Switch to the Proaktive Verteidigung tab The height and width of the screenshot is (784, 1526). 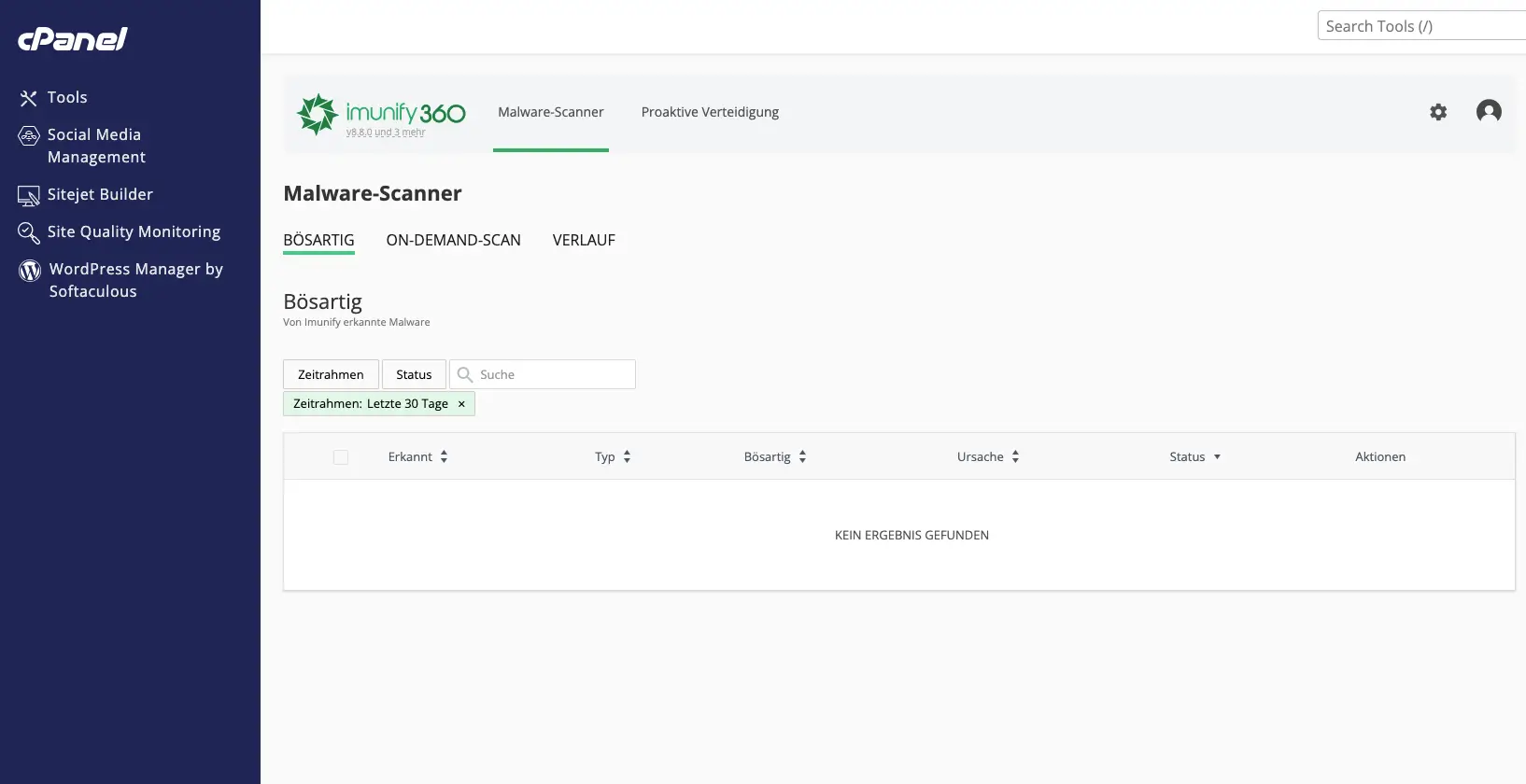[x=710, y=112]
